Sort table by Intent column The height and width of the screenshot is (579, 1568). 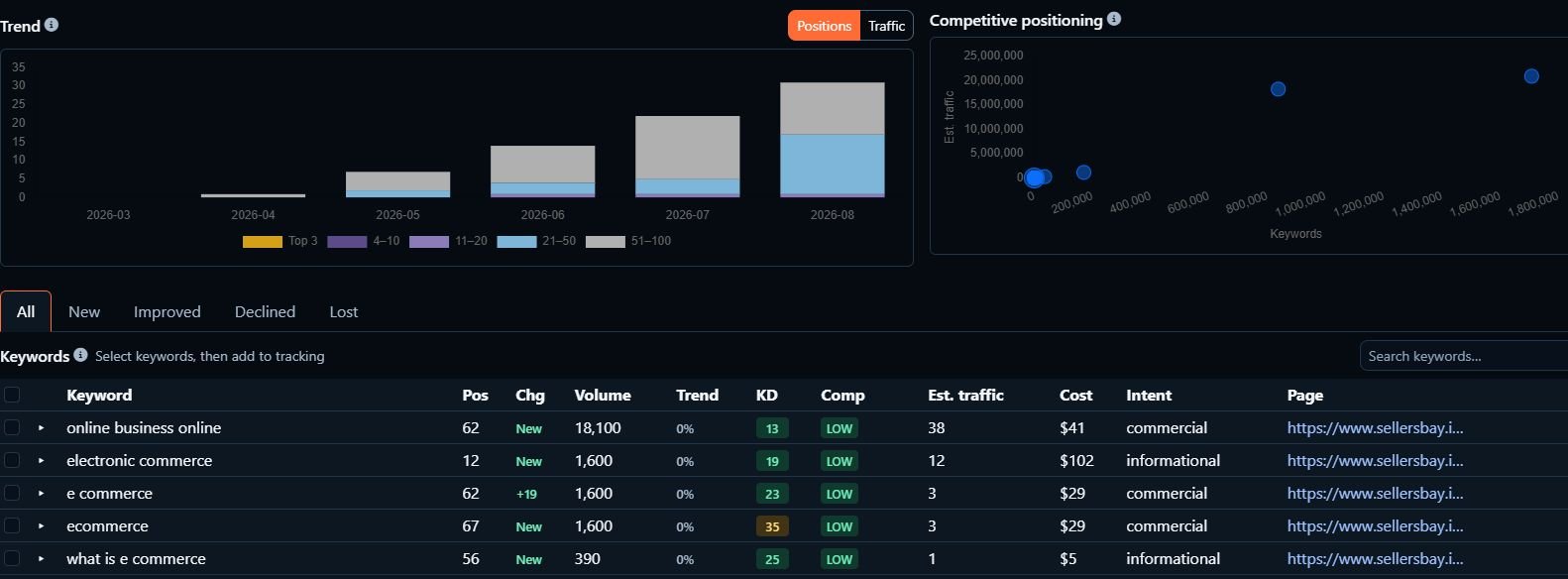[x=1149, y=395]
